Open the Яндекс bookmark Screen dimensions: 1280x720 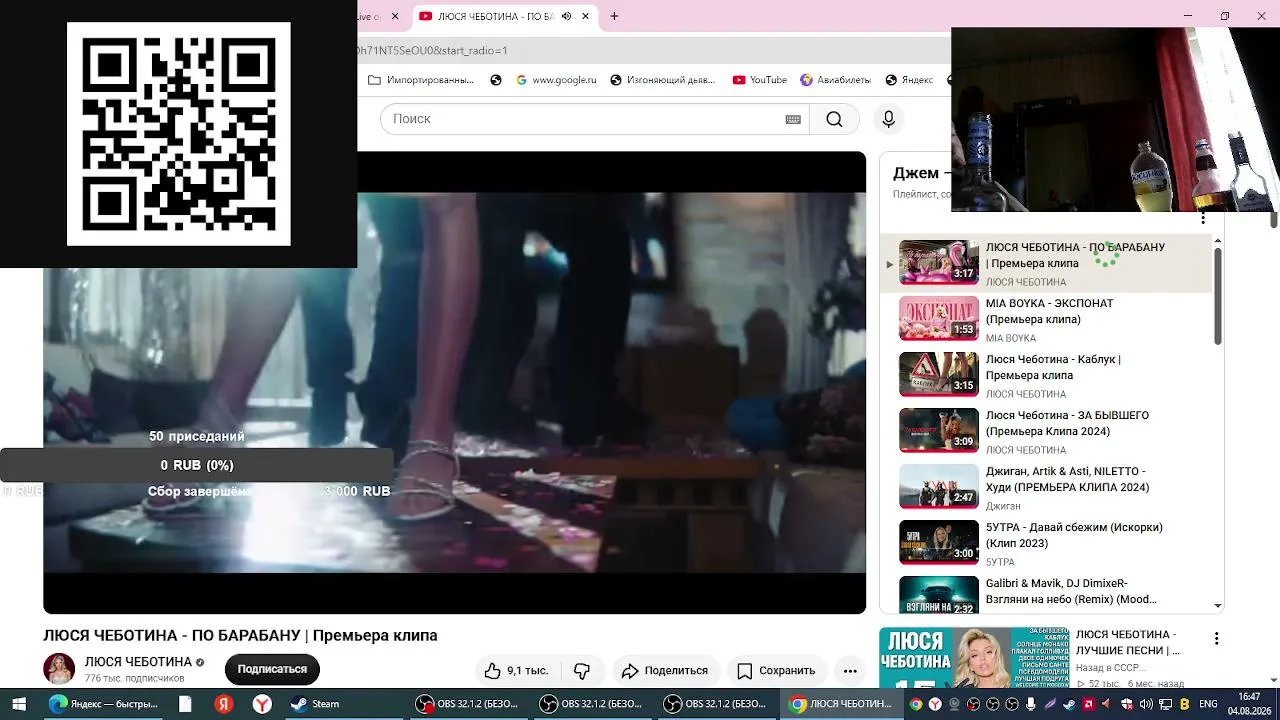coord(908,80)
